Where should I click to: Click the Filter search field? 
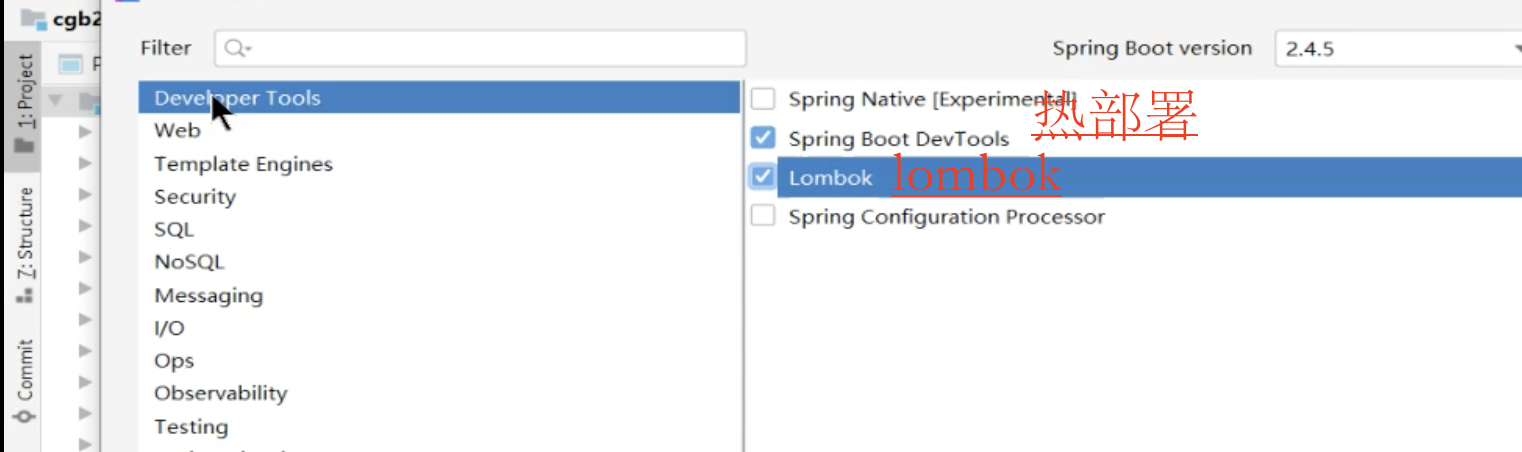click(480, 48)
